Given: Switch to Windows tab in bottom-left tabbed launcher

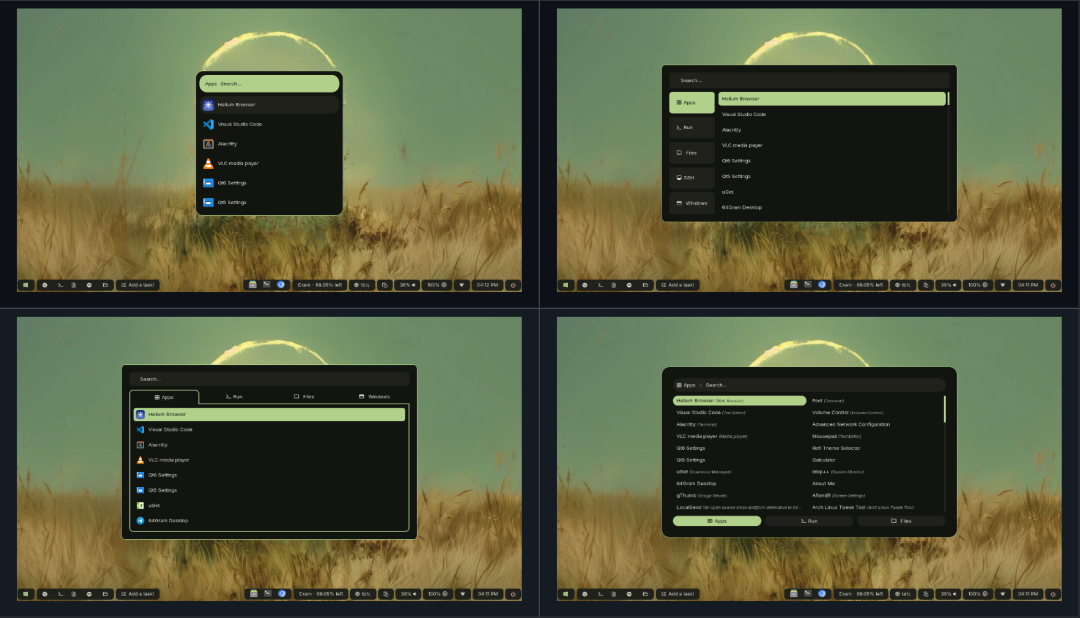Looking at the screenshot, I should click(x=374, y=397).
